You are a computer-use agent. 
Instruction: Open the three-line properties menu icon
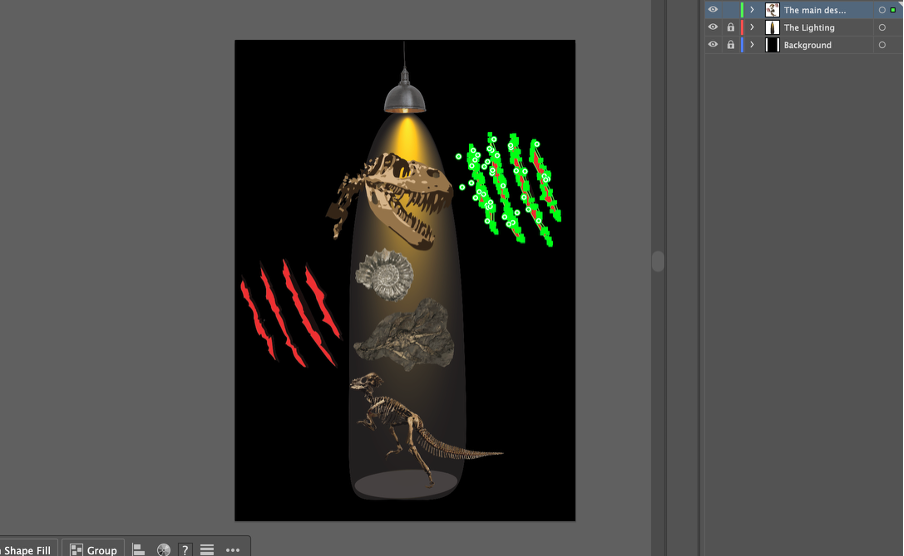pos(207,550)
